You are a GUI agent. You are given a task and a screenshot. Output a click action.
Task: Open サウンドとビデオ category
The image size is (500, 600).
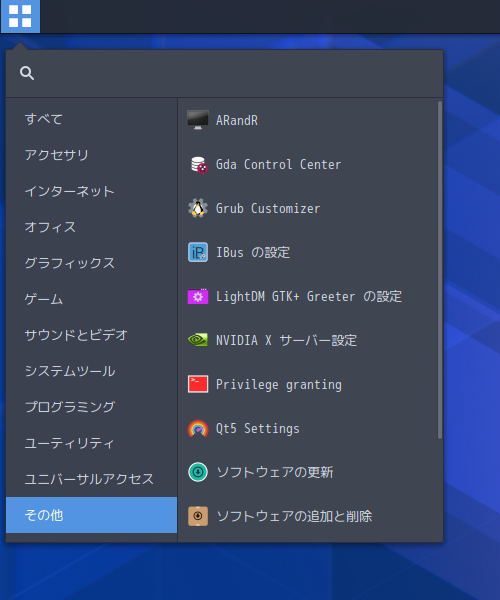coord(91,335)
